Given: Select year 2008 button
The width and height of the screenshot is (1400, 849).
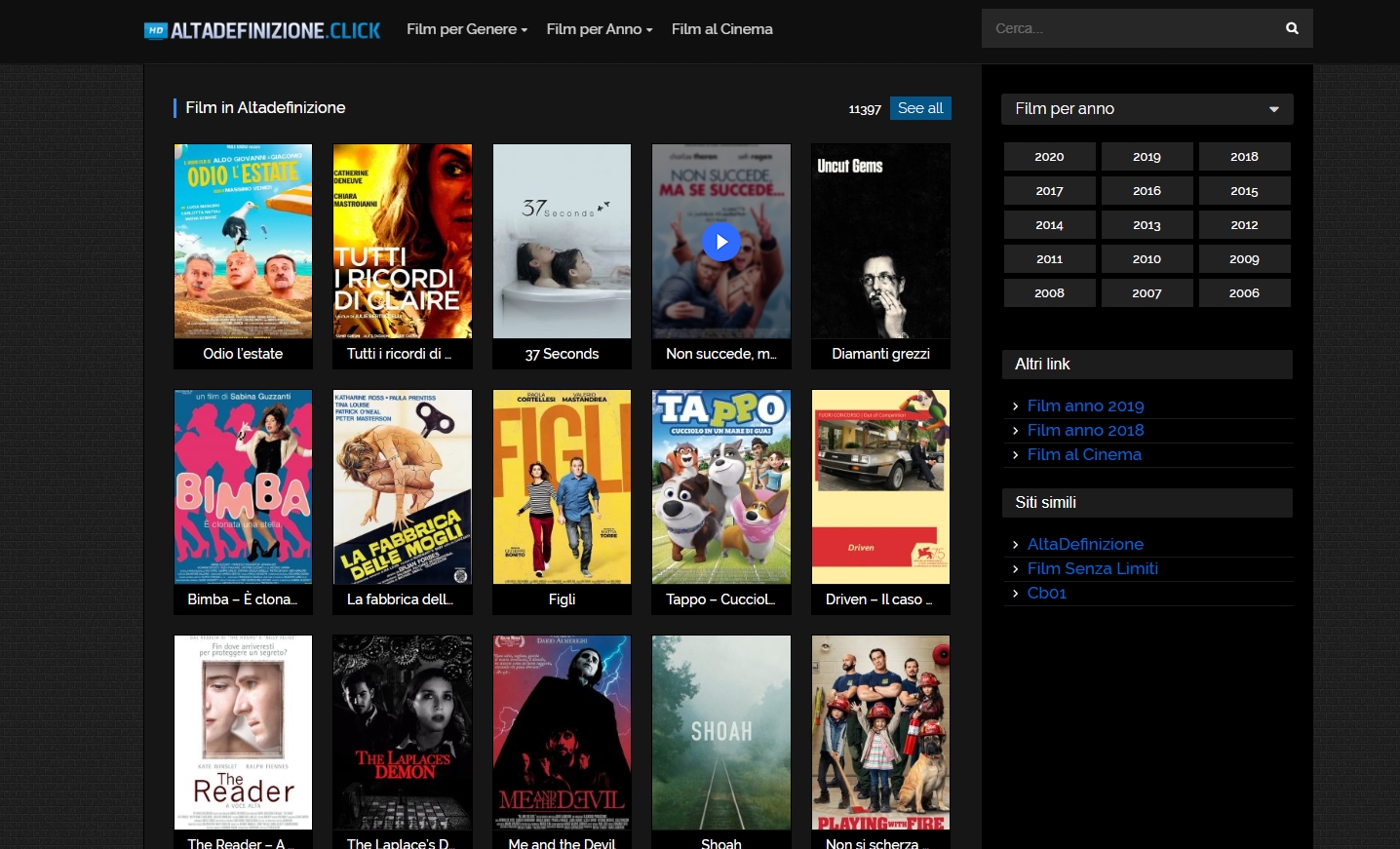Looking at the screenshot, I should [1050, 293].
